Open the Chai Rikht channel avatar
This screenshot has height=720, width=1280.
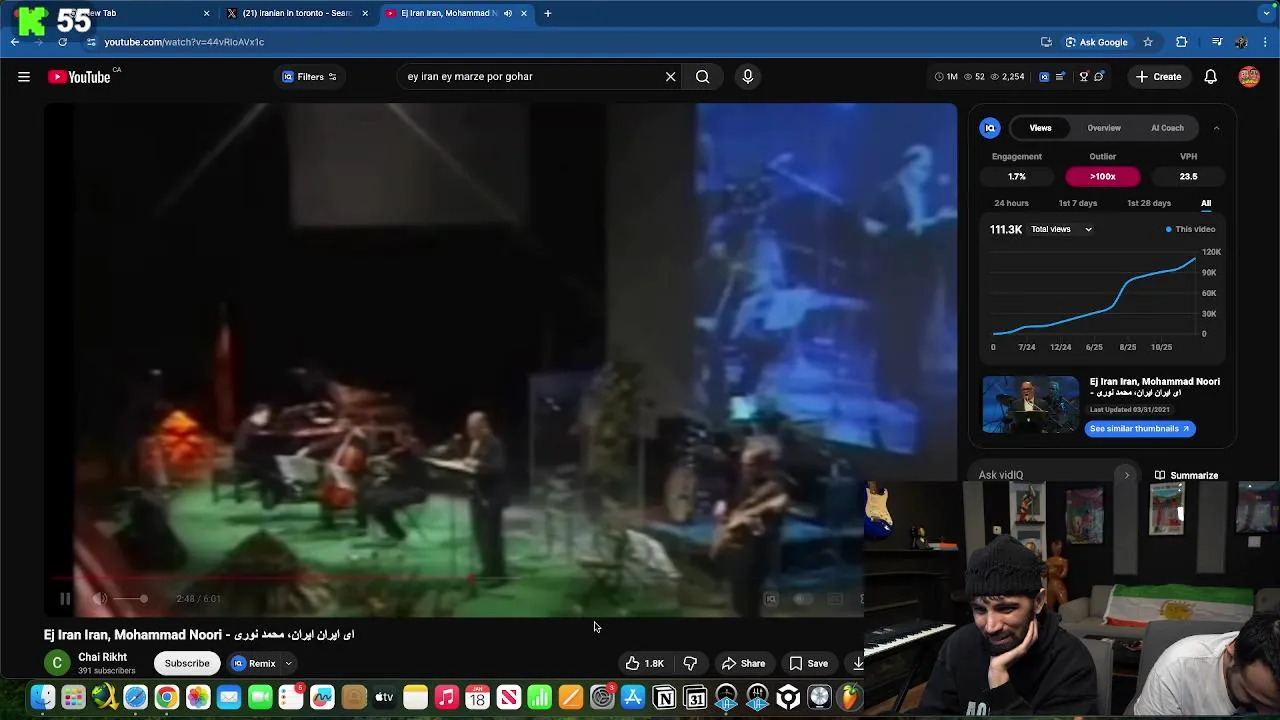pos(57,663)
